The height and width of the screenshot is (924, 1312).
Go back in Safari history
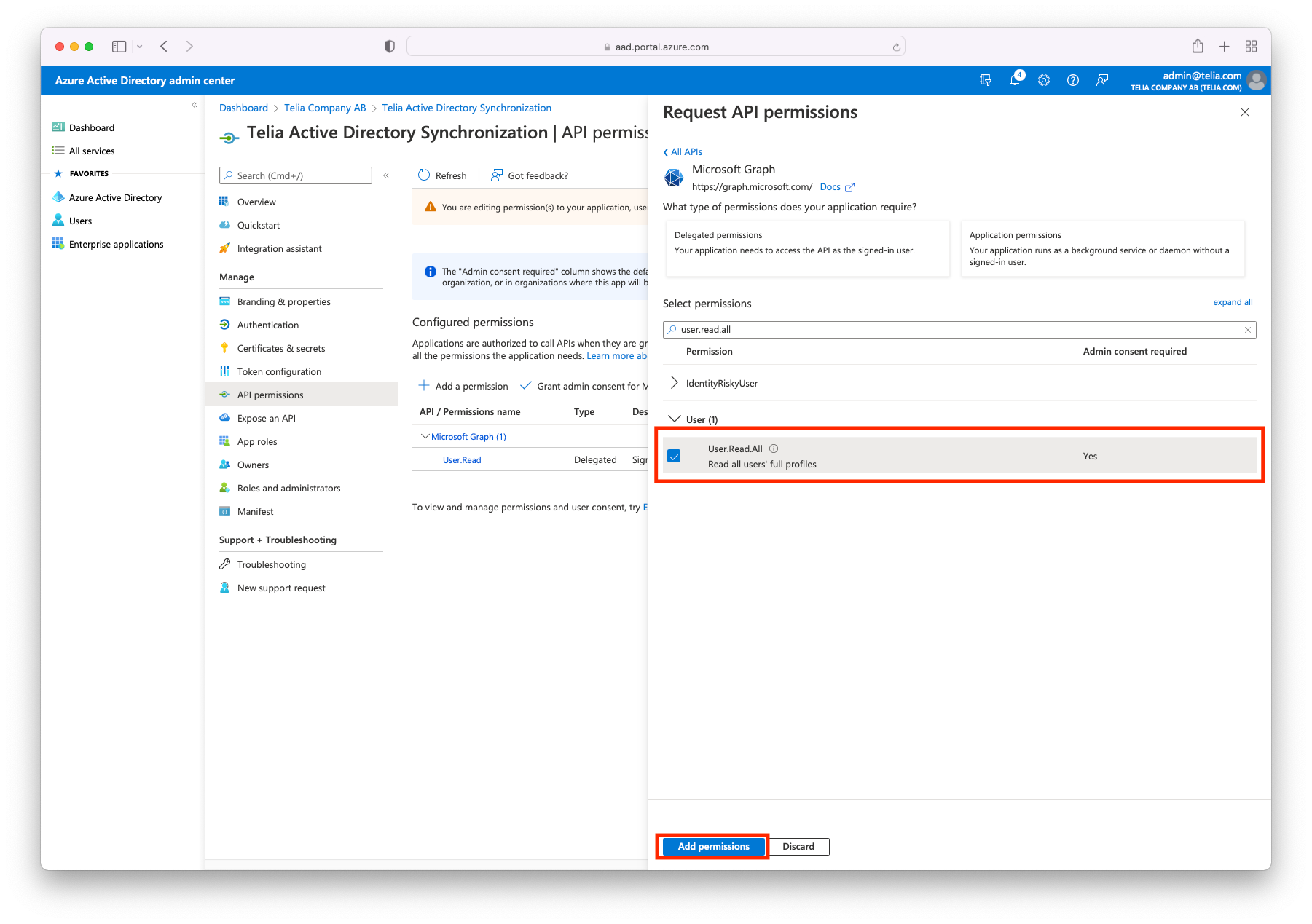[164, 47]
